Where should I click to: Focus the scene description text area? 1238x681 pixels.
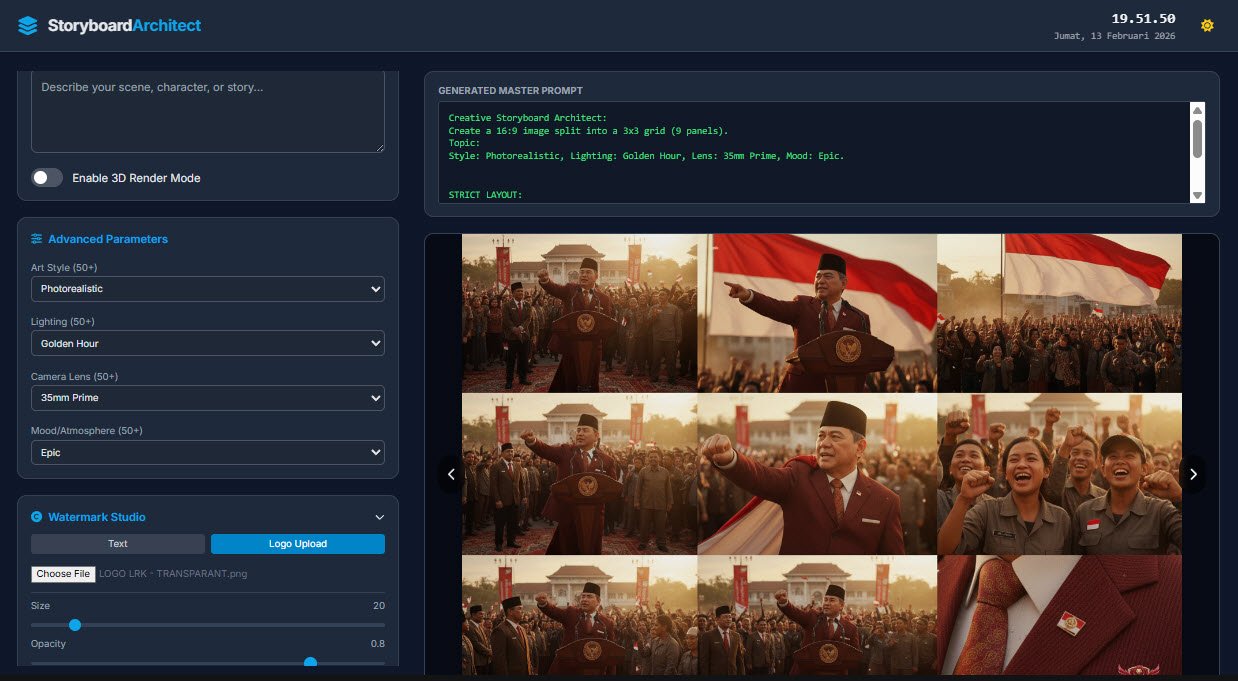(208, 111)
